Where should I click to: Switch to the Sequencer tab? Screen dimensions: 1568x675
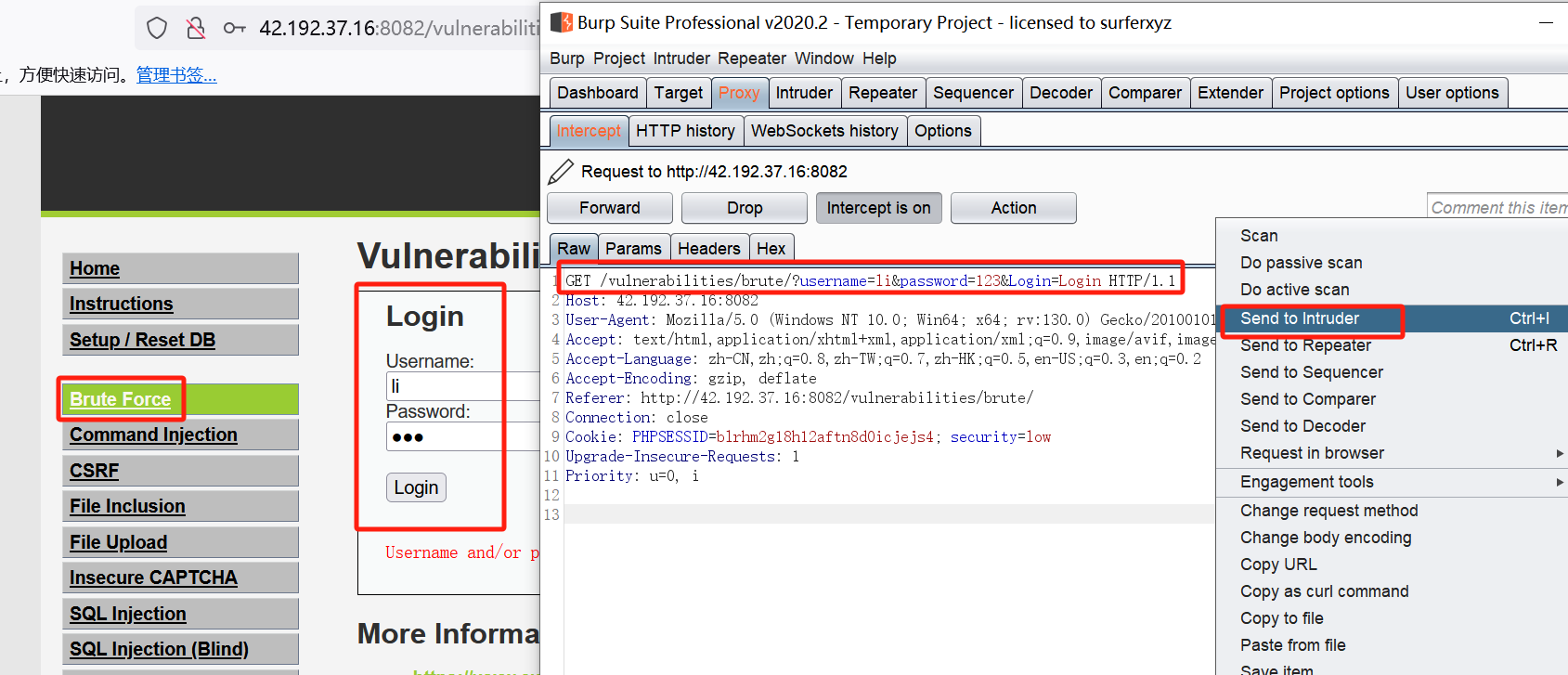(x=974, y=93)
